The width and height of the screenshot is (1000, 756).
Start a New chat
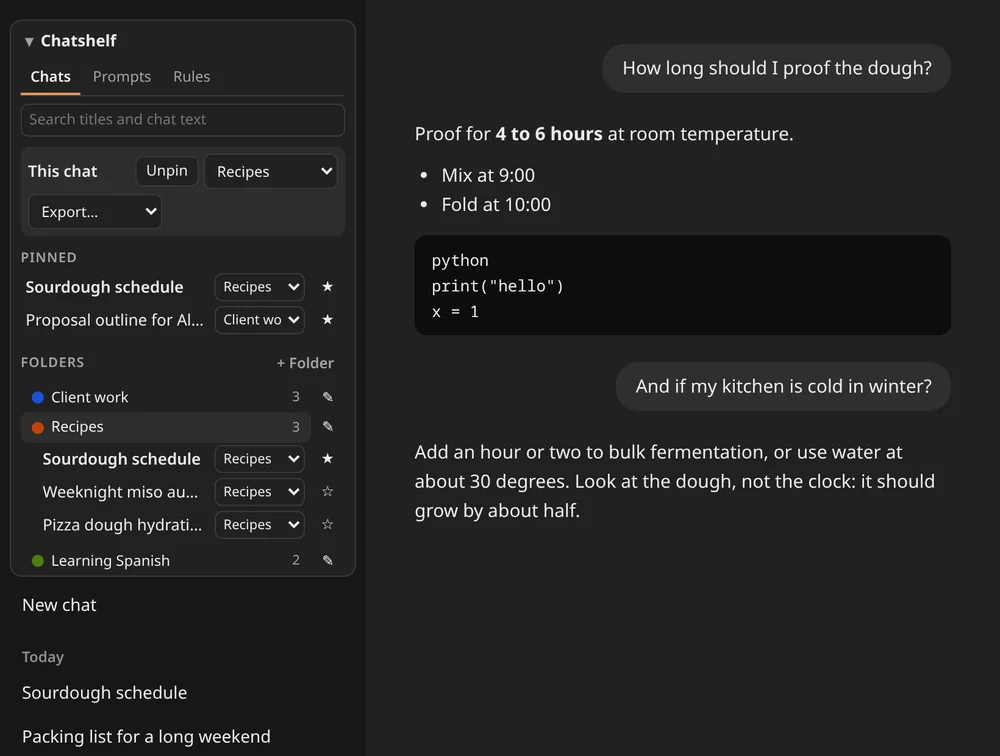pyautogui.click(x=59, y=605)
